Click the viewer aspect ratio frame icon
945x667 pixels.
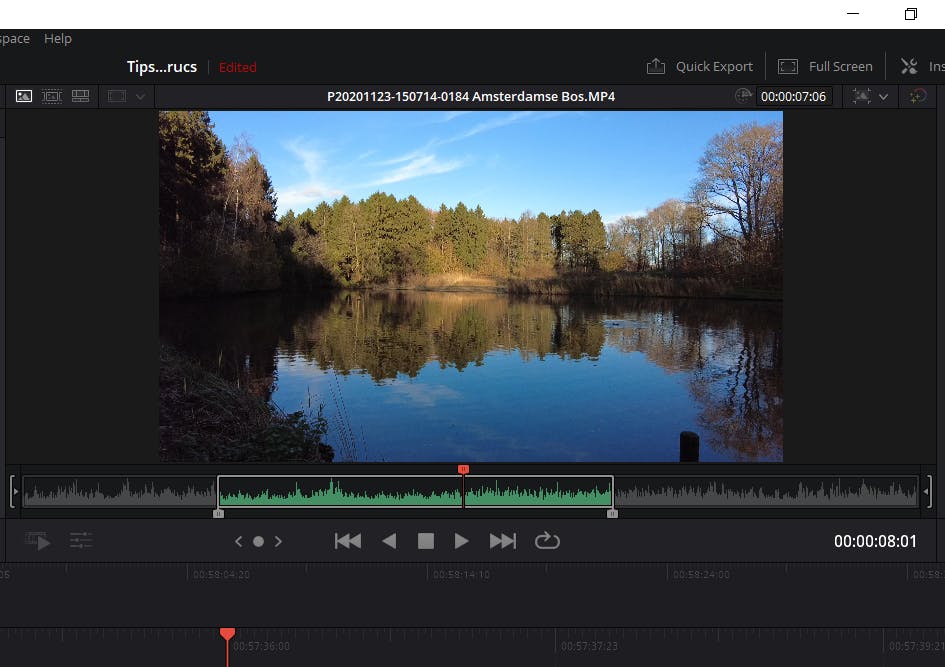point(117,96)
